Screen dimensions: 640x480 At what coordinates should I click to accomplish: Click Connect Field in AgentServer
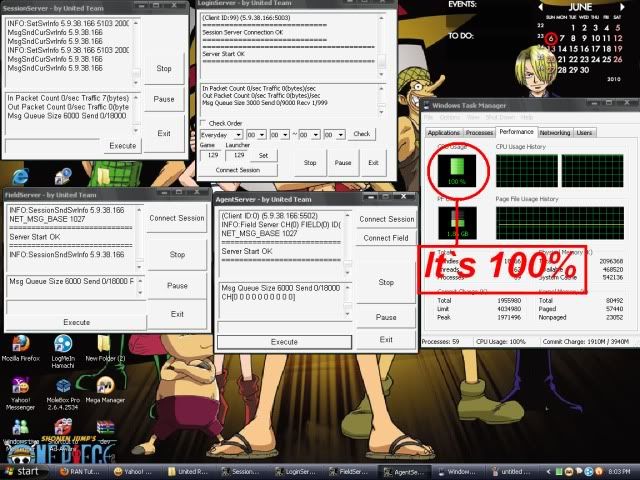pyautogui.click(x=386, y=238)
